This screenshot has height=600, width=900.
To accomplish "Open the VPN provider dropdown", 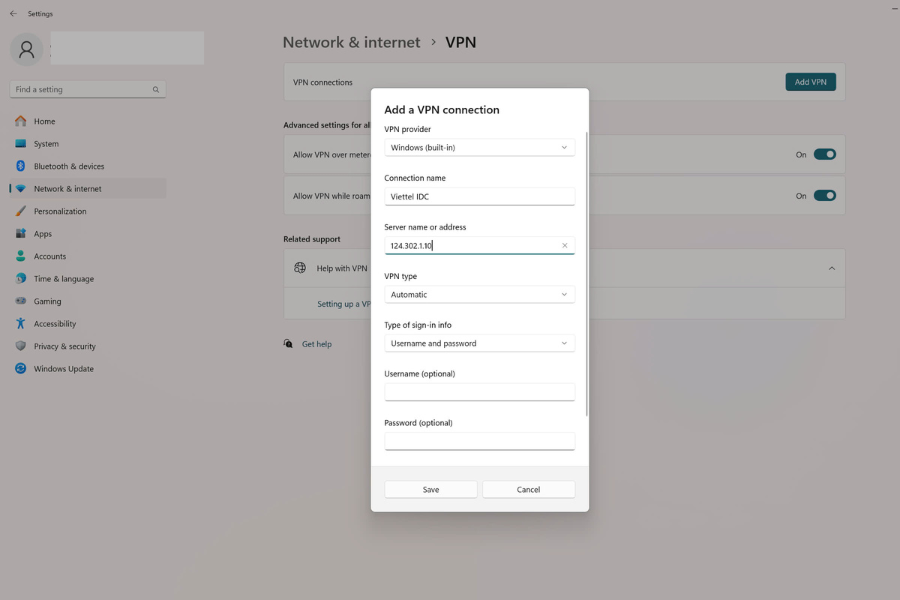I will (479, 147).
